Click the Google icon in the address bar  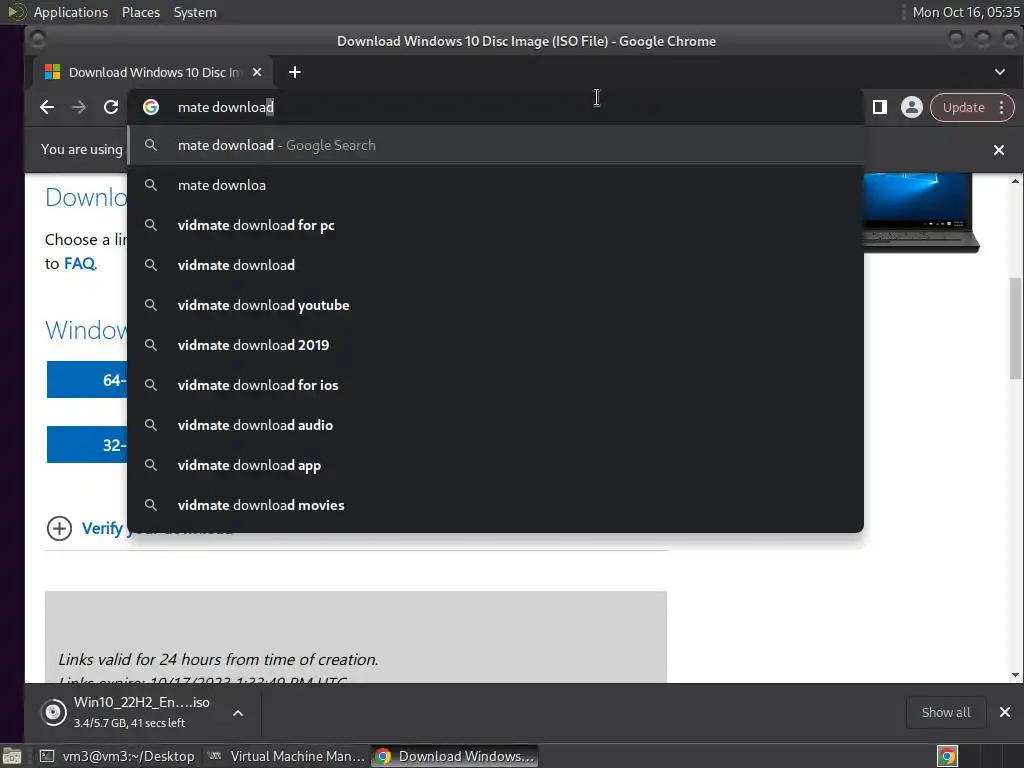coord(151,107)
